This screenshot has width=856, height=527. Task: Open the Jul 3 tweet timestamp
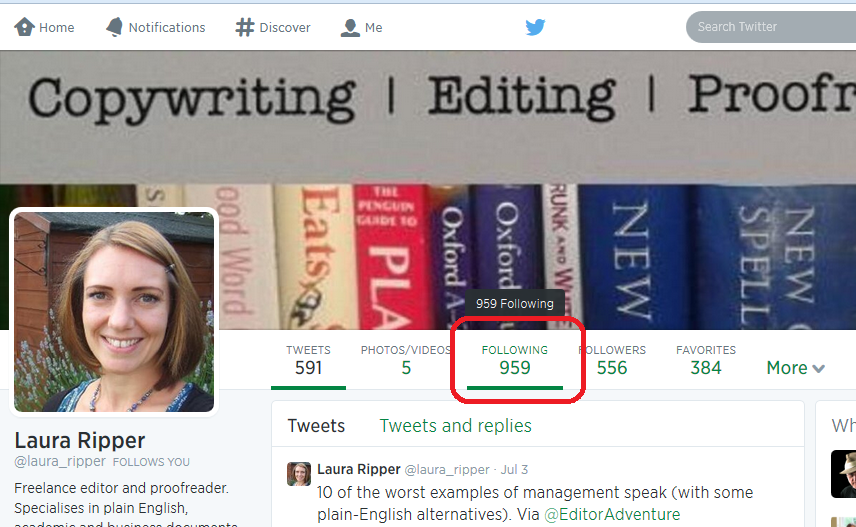pyautogui.click(x=516, y=469)
